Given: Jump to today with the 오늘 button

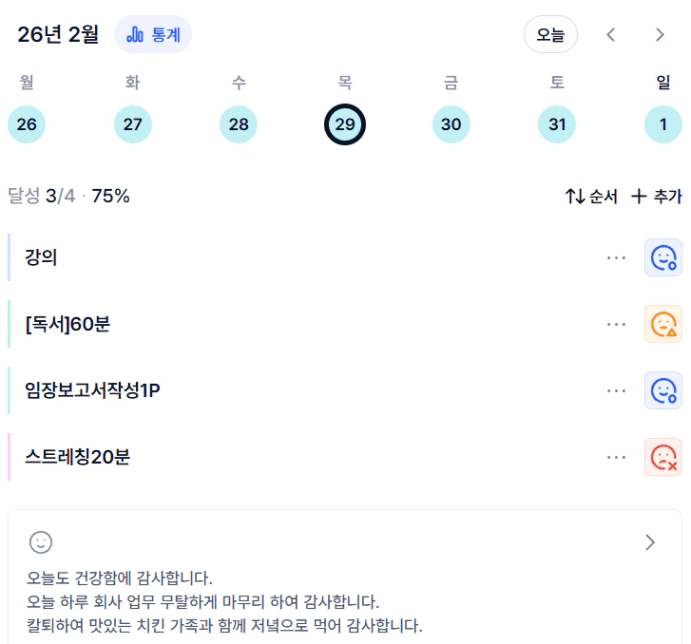Looking at the screenshot, I should click(x=551, y=35).
